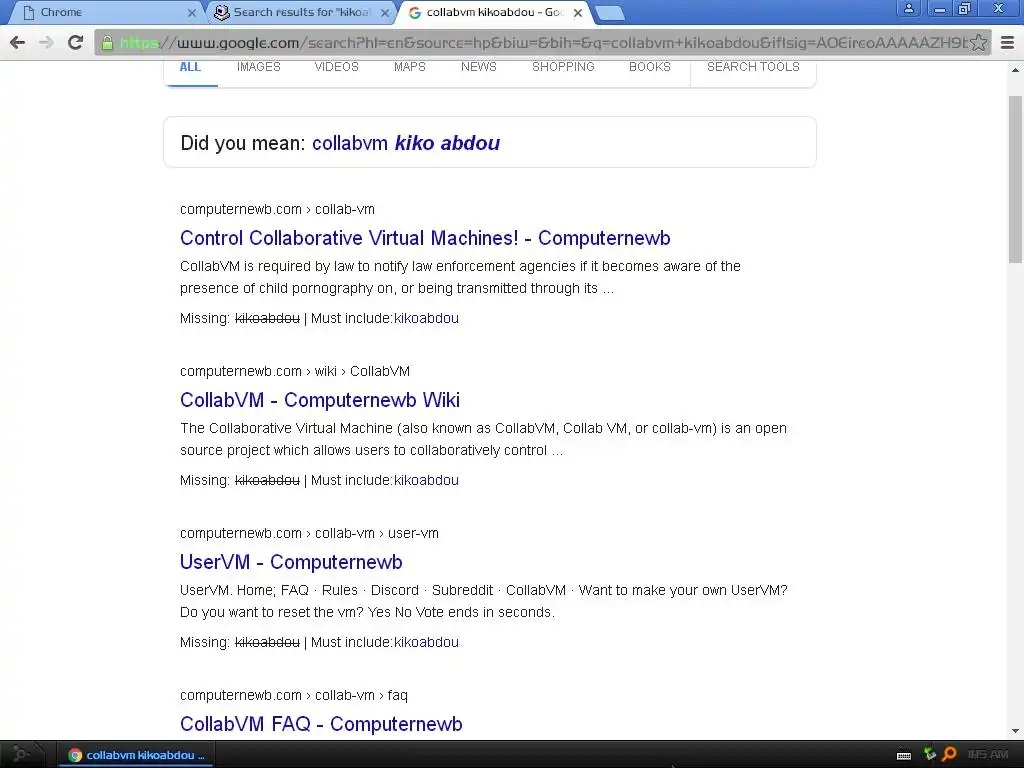Image resolution: width=1024 pixels, height=768 pixels.
Task: Click the taskbar clock
Action: pyautogui.click(x=988, y=755)
